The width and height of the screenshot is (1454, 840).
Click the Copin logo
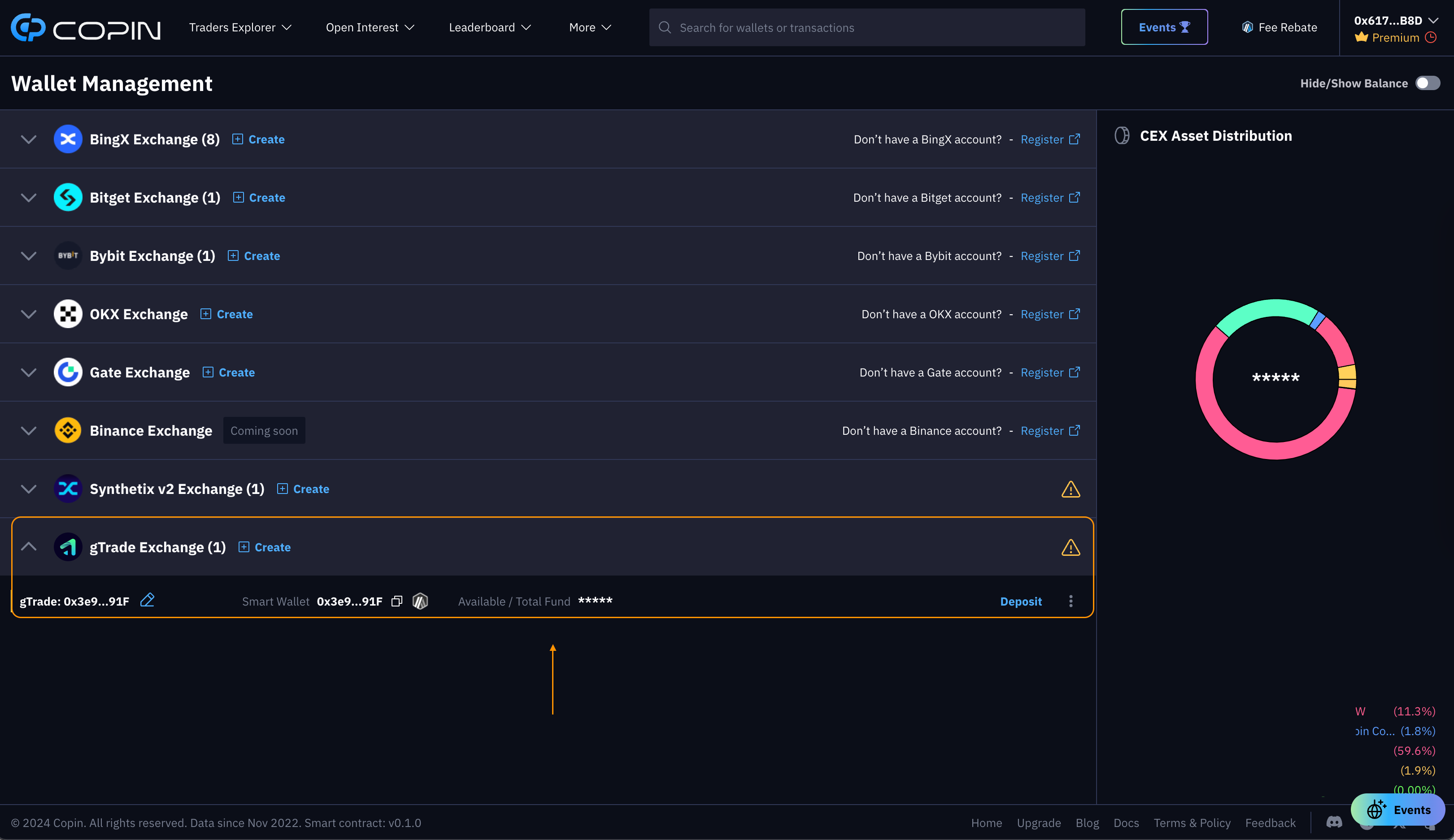pos(85,28)
